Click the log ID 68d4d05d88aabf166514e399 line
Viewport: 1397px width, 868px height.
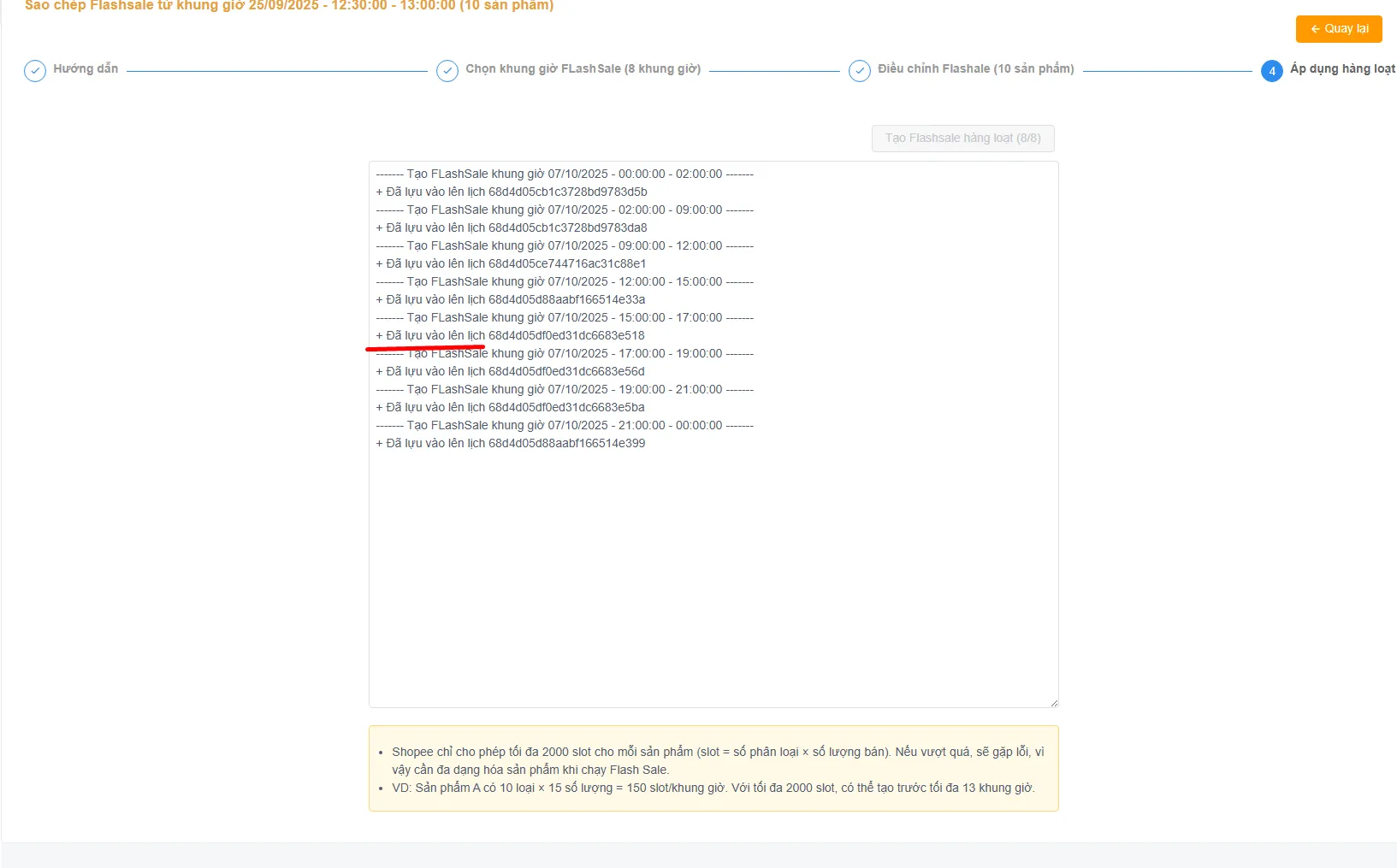(x=511, y=443)
